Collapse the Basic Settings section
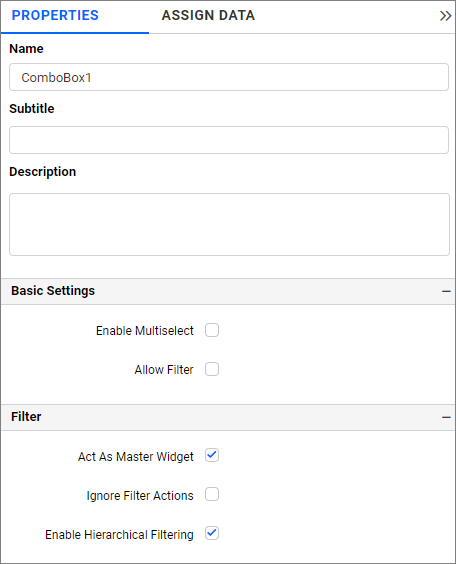This screenshot has height=564, width=456. coord(446,291)
